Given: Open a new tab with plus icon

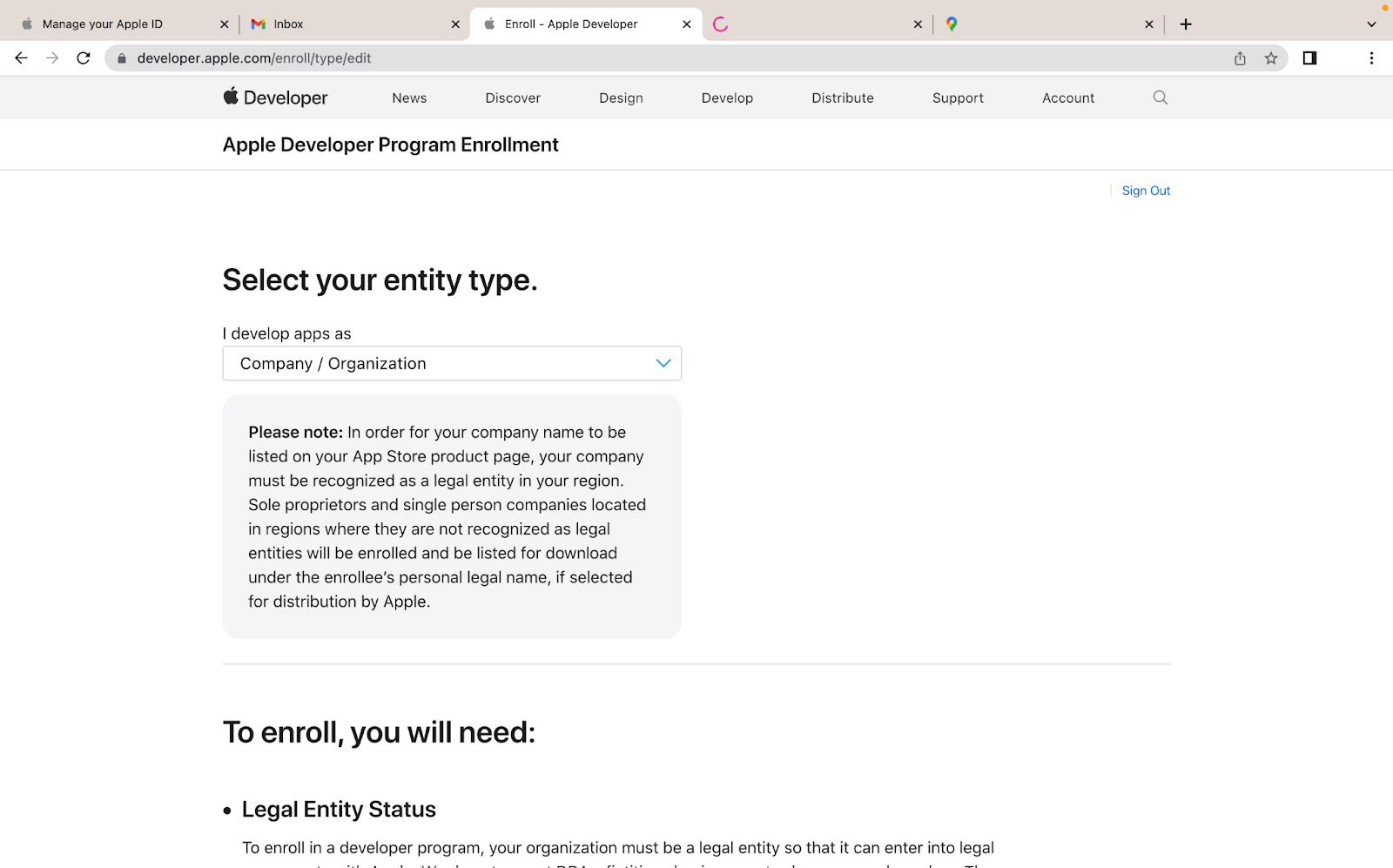Looking at the screenshot, I should (x=1186, y=24).
